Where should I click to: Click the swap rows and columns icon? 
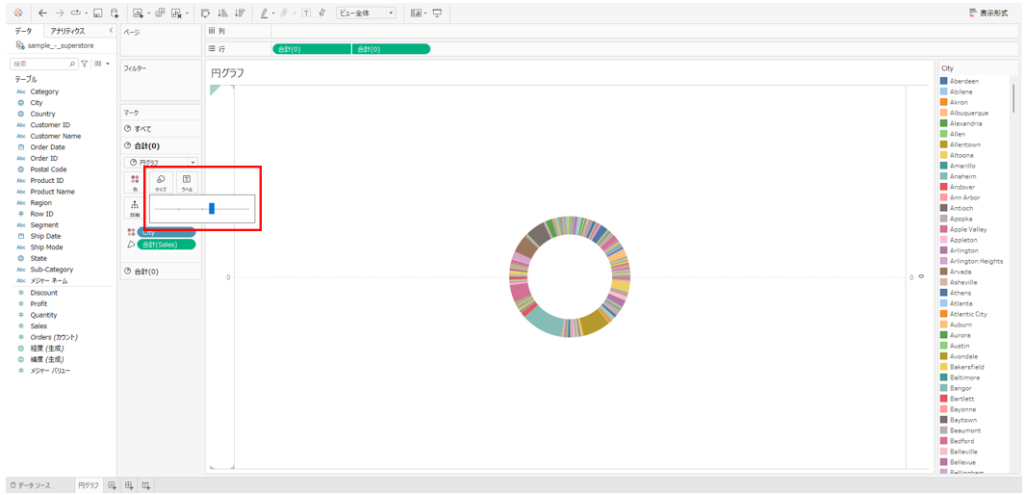pos(205,13)
